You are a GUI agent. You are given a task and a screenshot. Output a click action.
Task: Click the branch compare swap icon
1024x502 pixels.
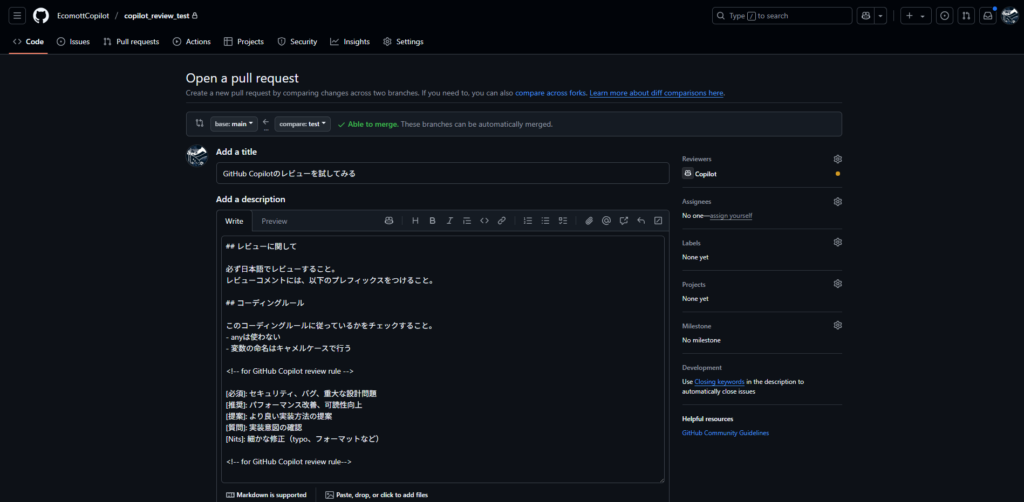click(199, 123)
